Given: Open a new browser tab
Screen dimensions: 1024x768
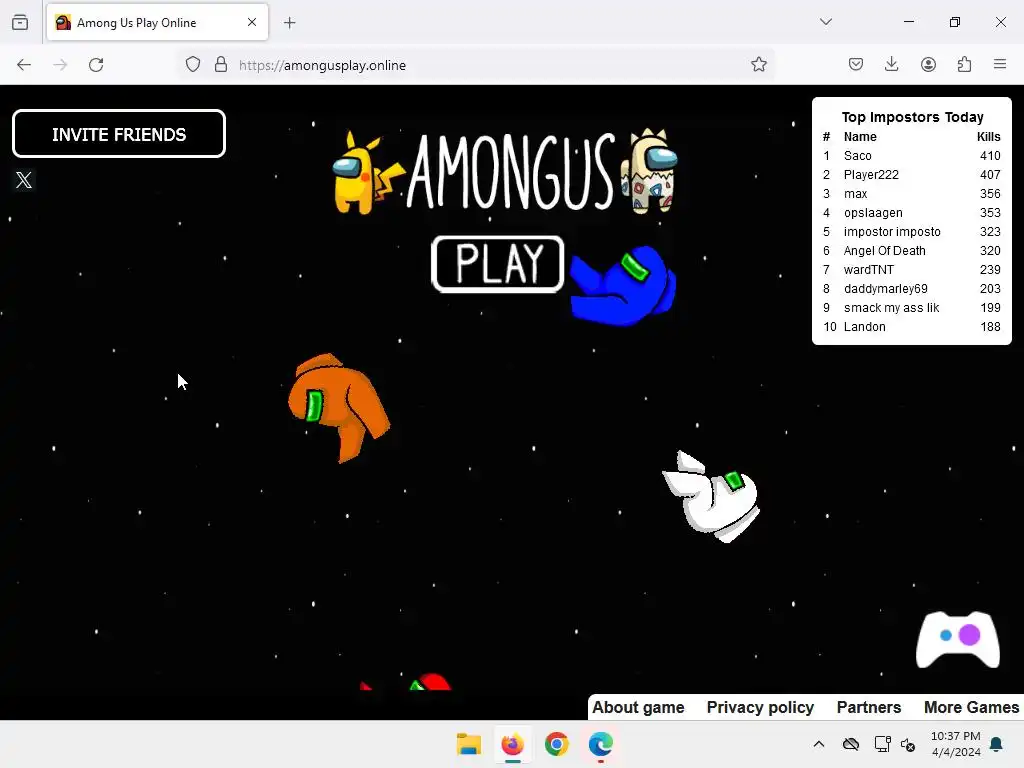Looking at the screenshot, I should click(x=290, y=23).
